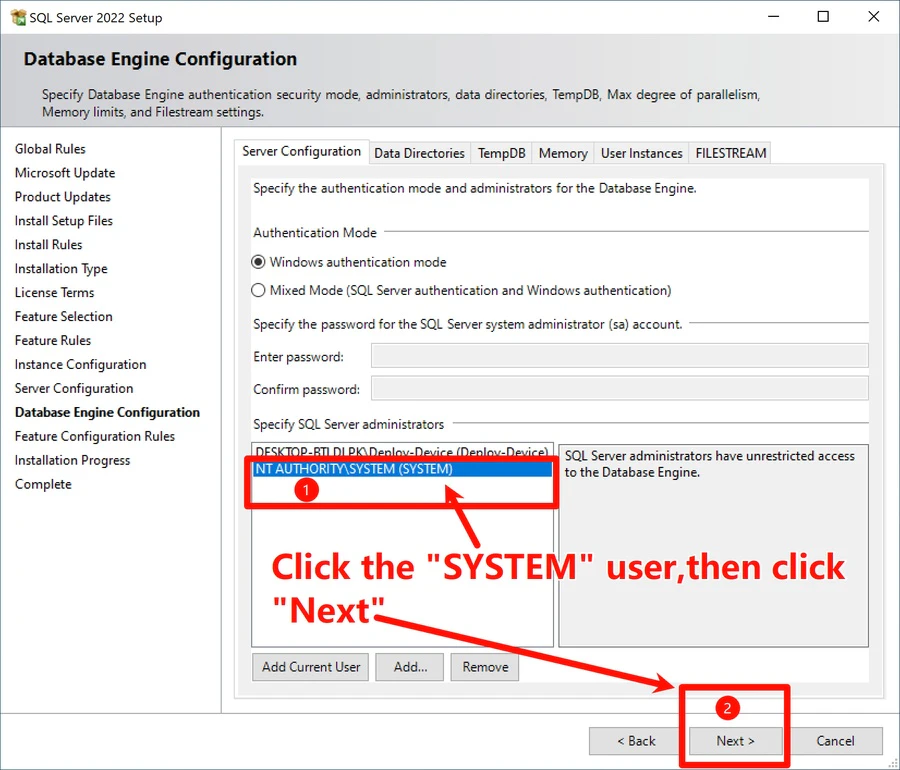Select Windows authentication mode radio button
Image resolution: width=900 pixels, height=770 pixels.
point(258,262)
